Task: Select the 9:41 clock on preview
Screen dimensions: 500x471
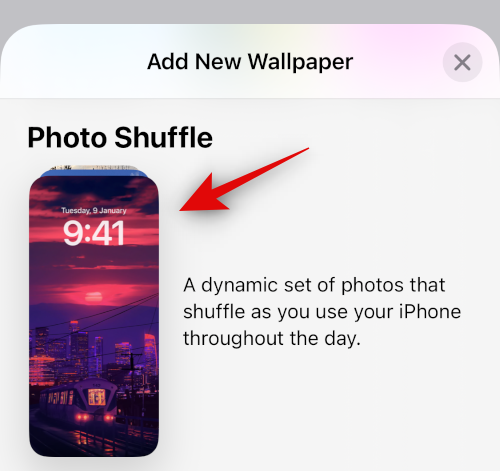Action: pyautogui.click(x=94, y=233)
